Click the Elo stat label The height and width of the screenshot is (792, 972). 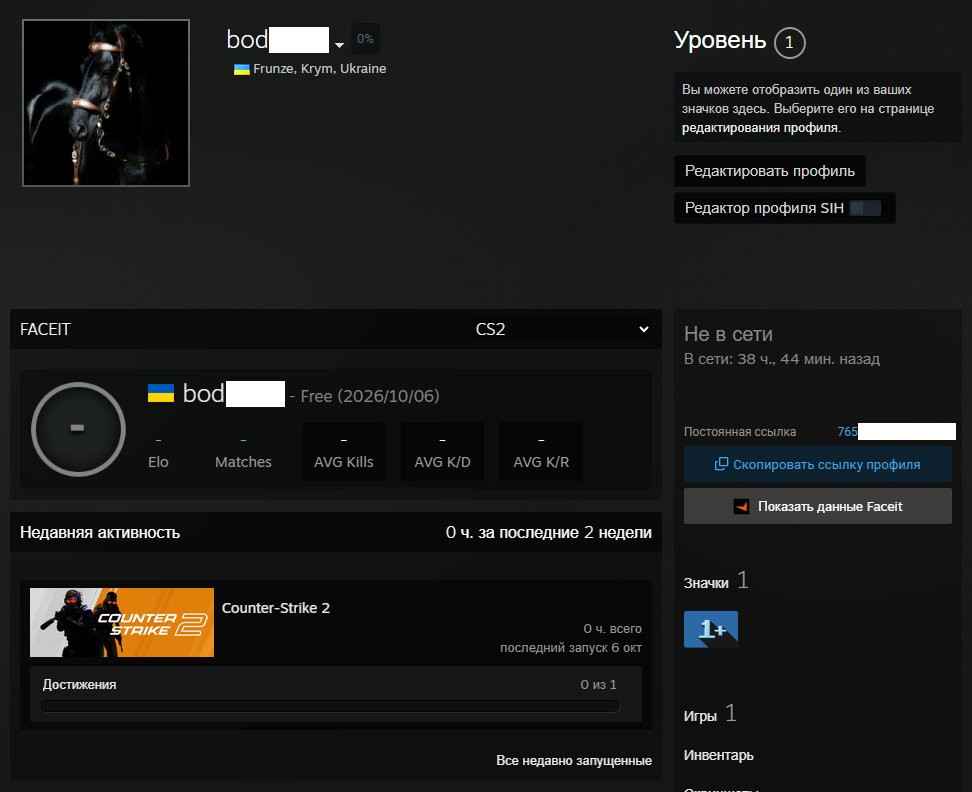point(158,462)
